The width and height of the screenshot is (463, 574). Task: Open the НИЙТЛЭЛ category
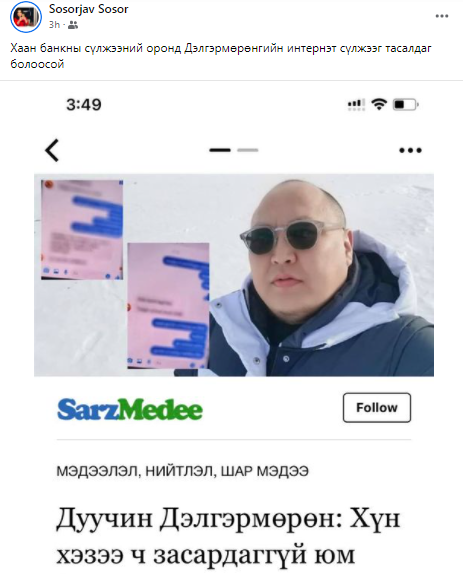(179, 471)
